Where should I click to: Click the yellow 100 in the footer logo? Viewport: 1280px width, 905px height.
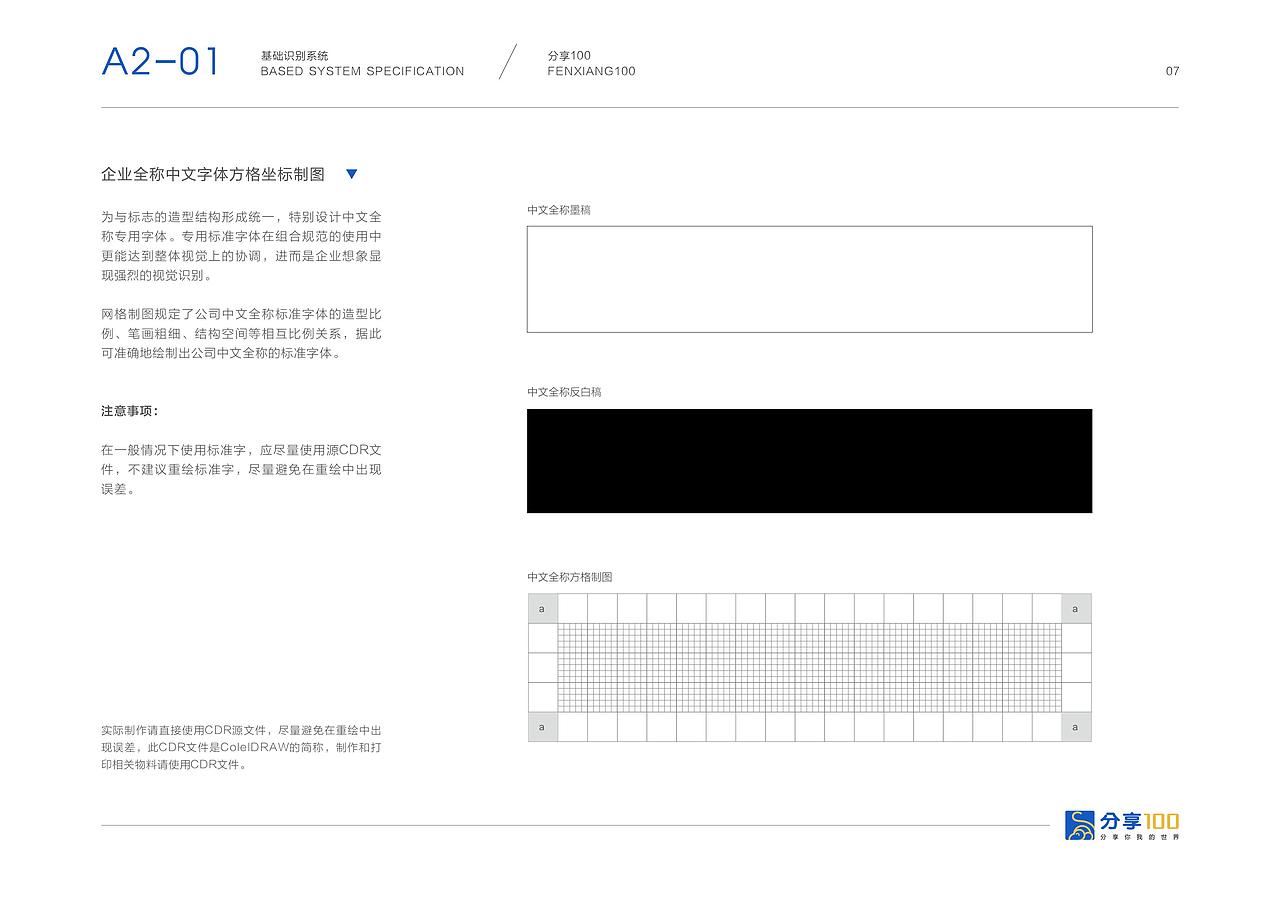[x=1160, y=821]
